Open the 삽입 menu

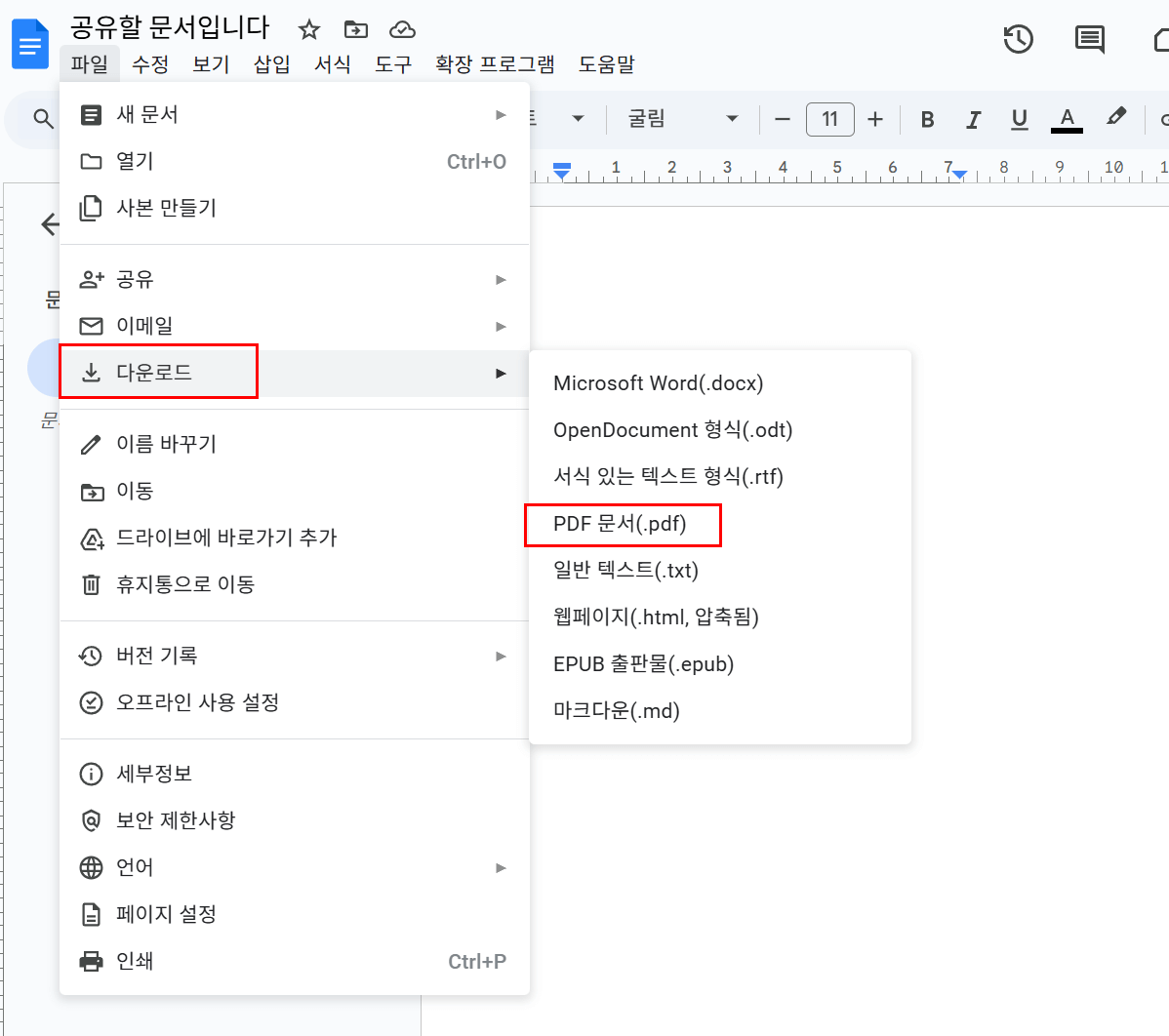click(x=271, y=64)
